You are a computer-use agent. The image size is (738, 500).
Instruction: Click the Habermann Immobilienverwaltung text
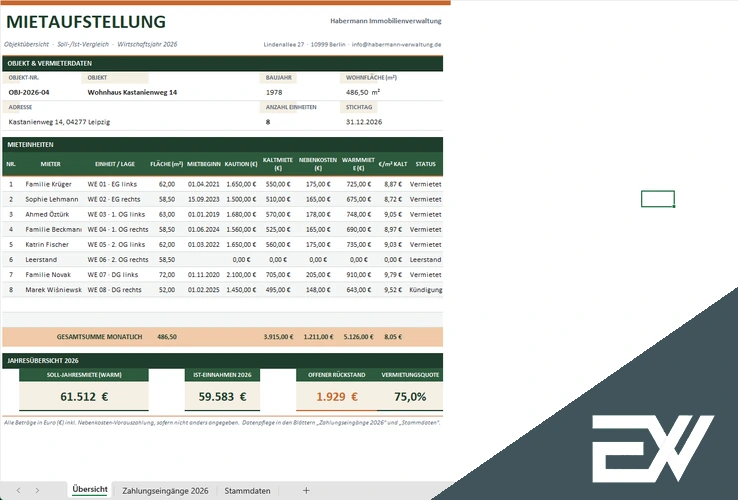[385, 21]
